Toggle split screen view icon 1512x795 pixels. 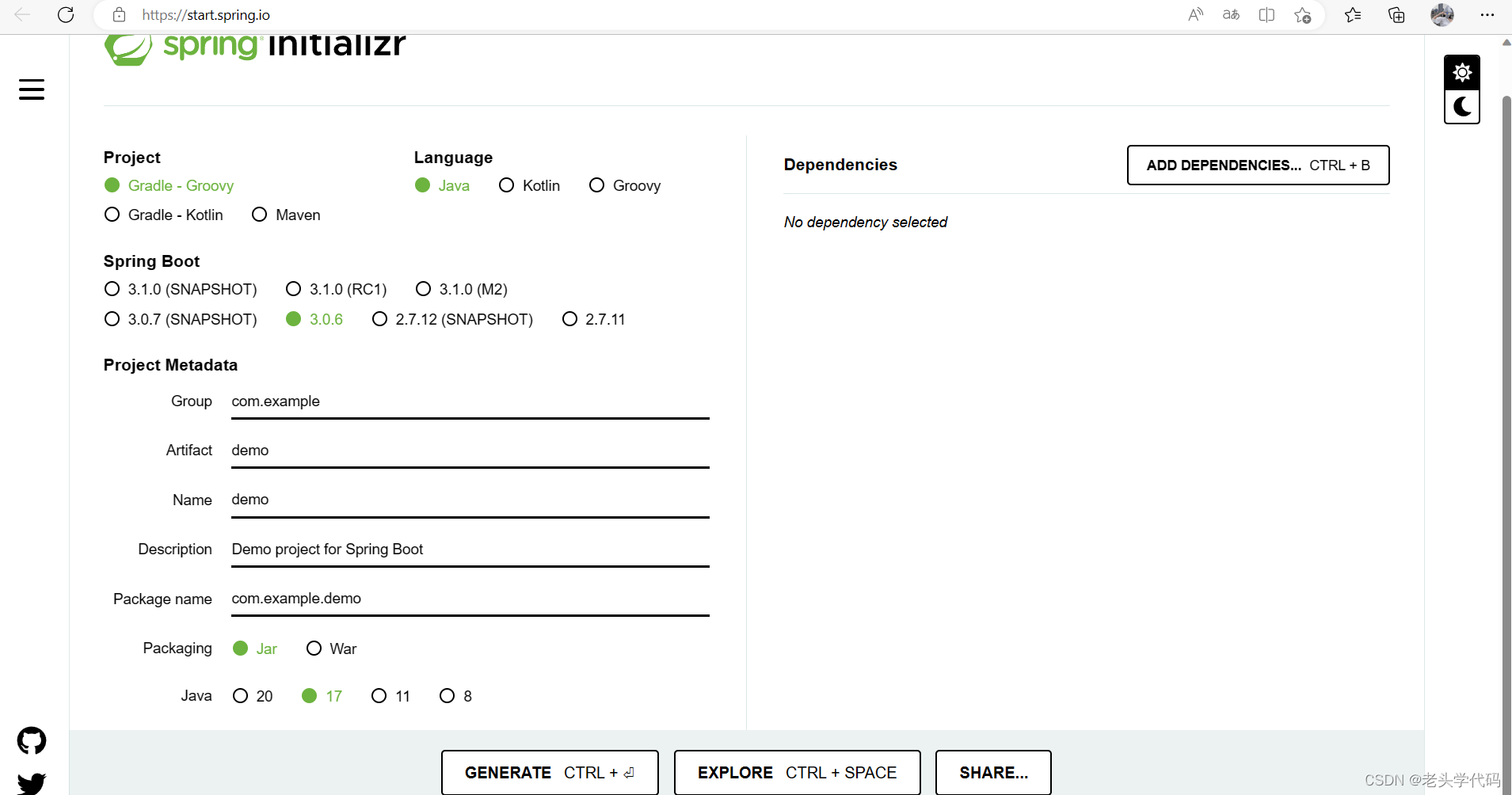pyautogui.click(x=1266, y=15)
